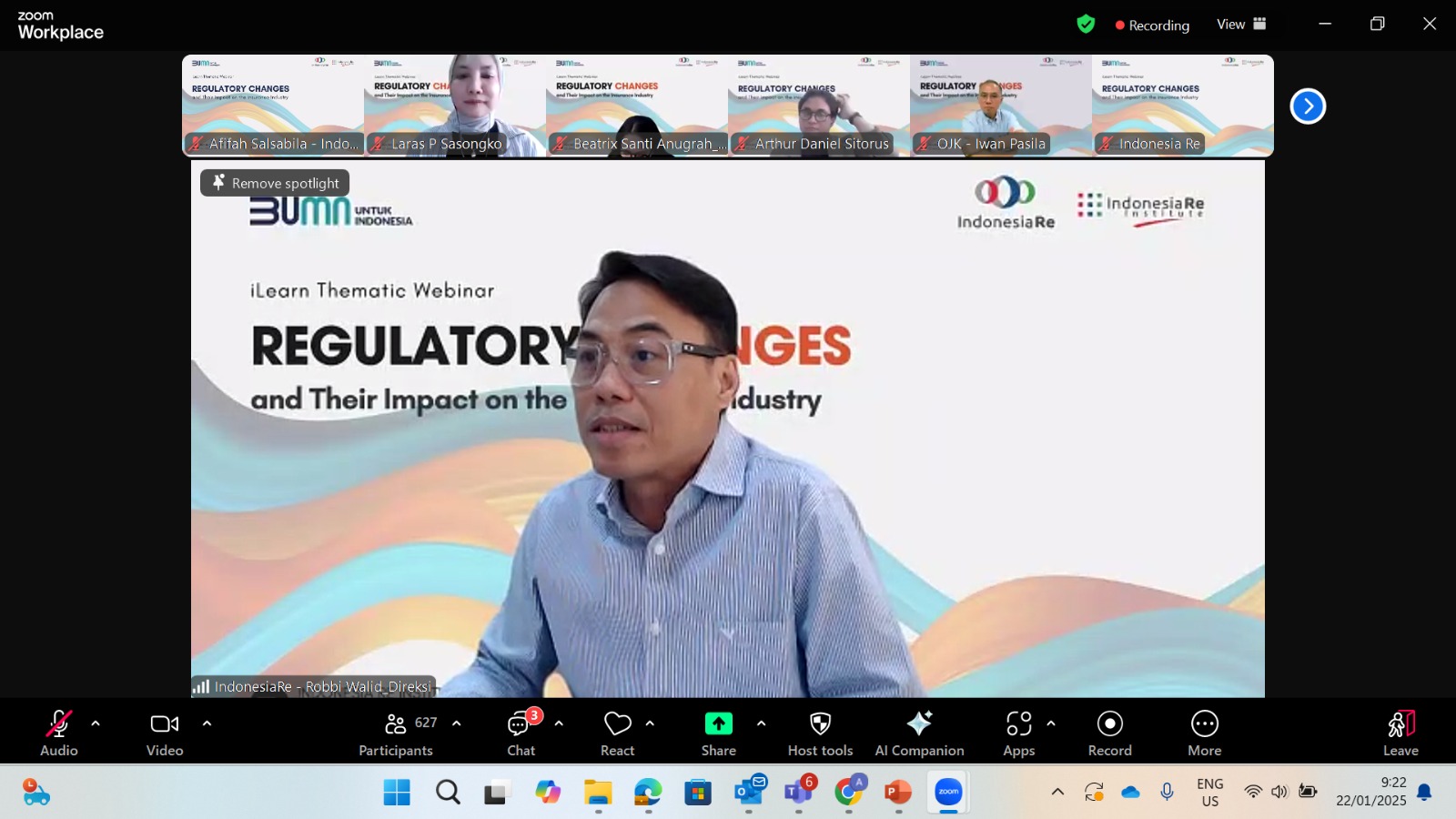Unmute the Audio microphone button
1456x819 pixels.
[x=59, y=733]
